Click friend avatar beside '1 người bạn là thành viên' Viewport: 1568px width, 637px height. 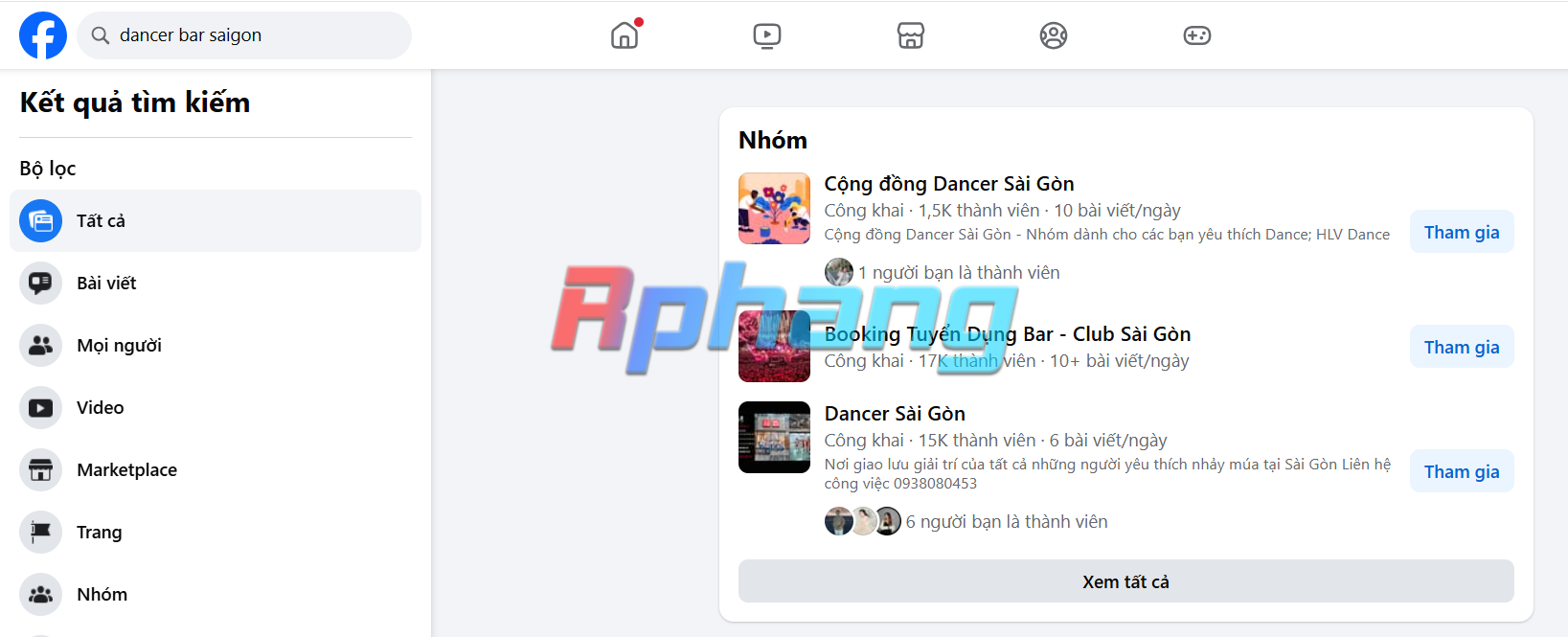pyautogui.click(x=839, y=272)
